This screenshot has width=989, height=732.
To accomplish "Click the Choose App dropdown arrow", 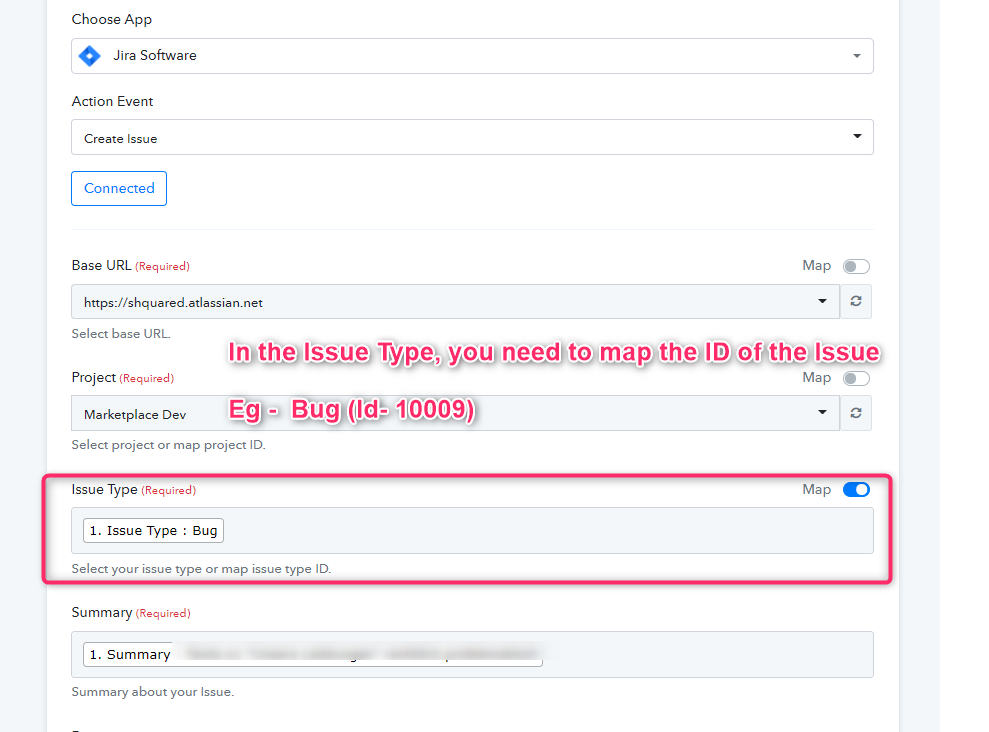I will tap(857, 56).
